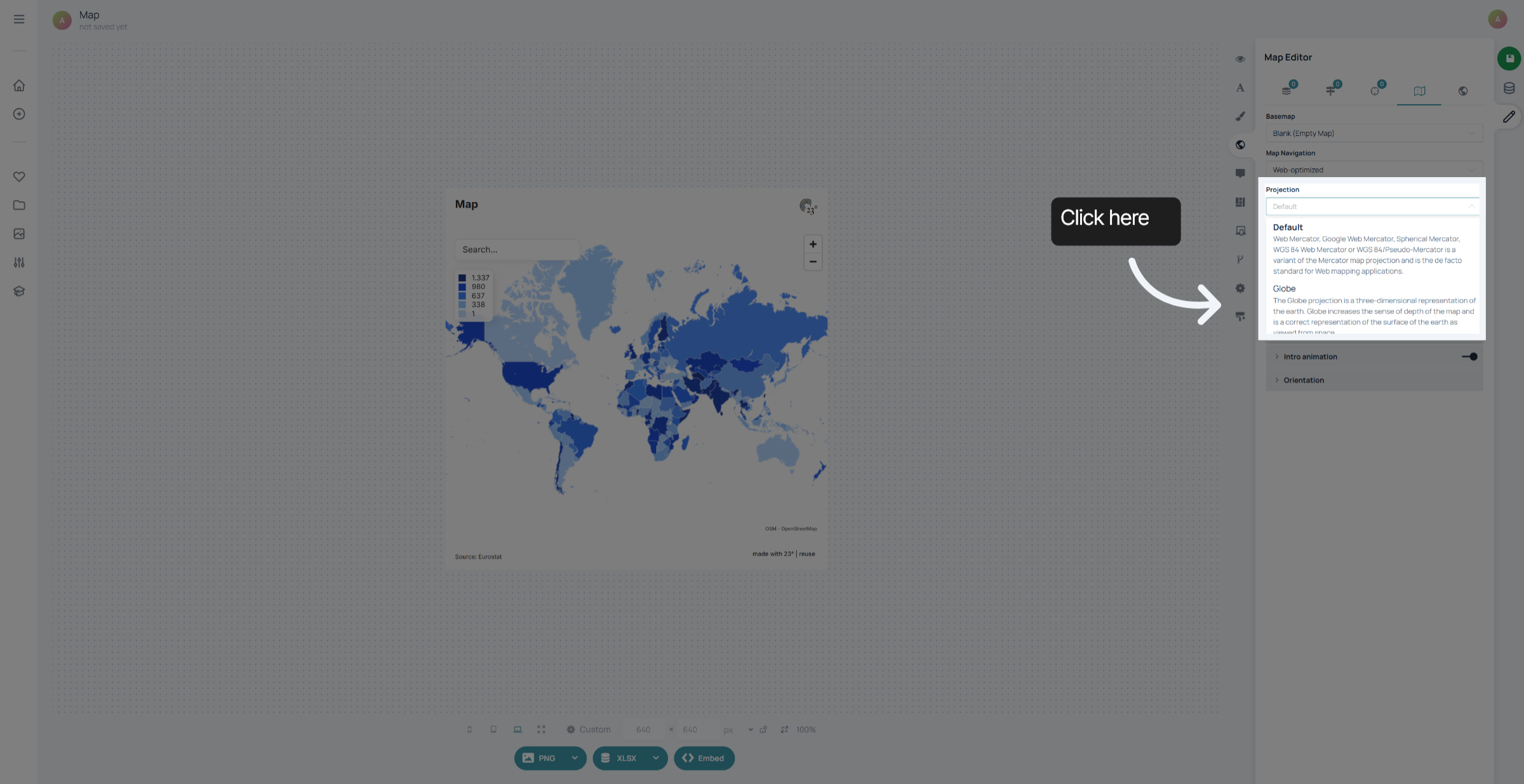Select the globe map section in rail

coord(1240,145)
